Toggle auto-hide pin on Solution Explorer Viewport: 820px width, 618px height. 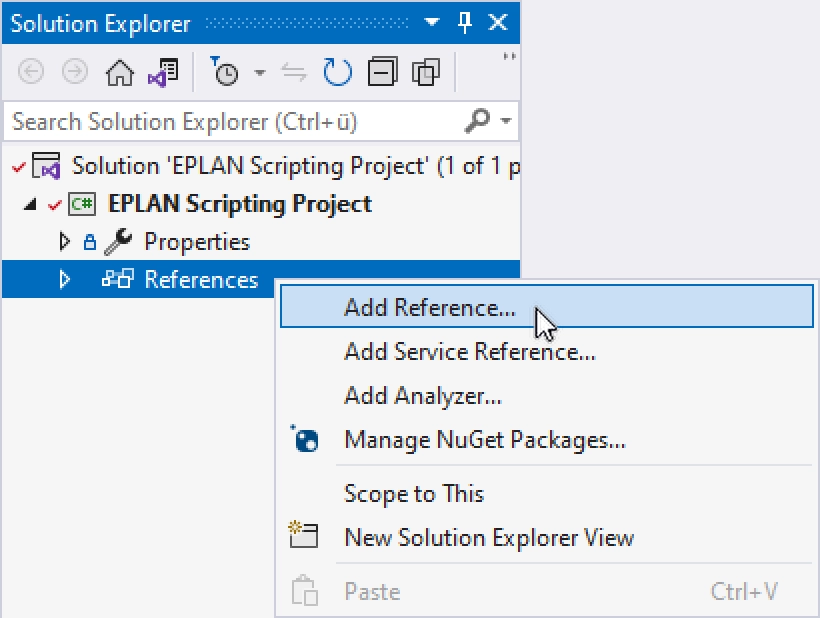[x=464, y=22]
